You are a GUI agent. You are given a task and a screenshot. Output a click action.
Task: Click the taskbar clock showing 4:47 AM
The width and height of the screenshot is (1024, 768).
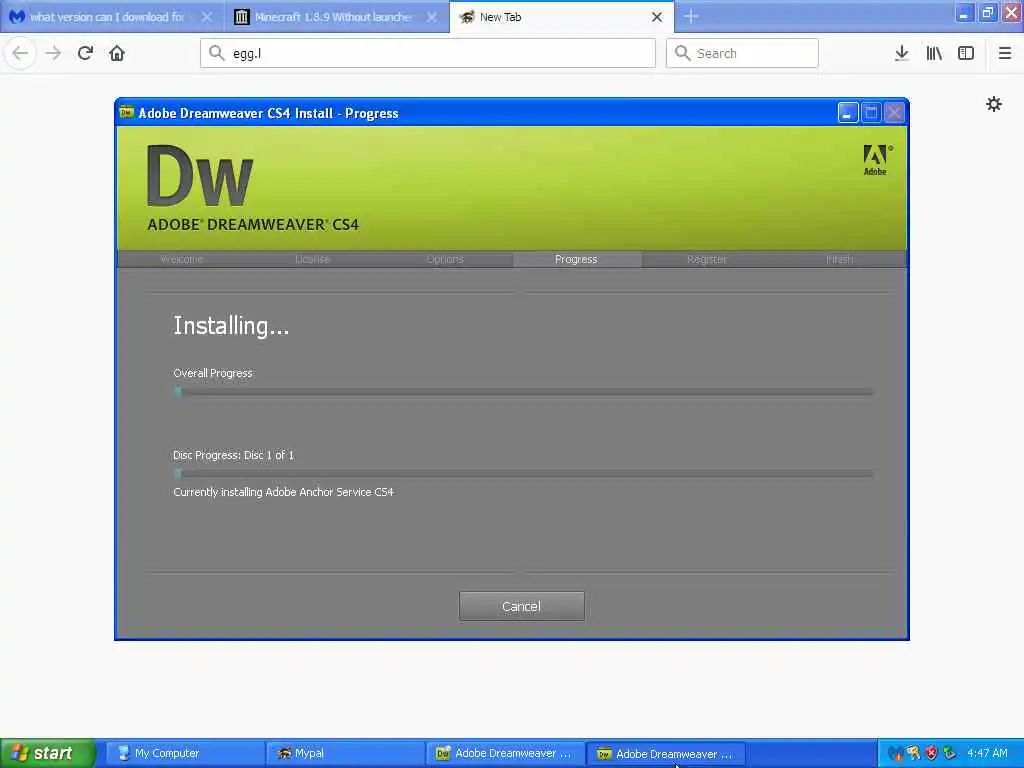coord(987,753)
